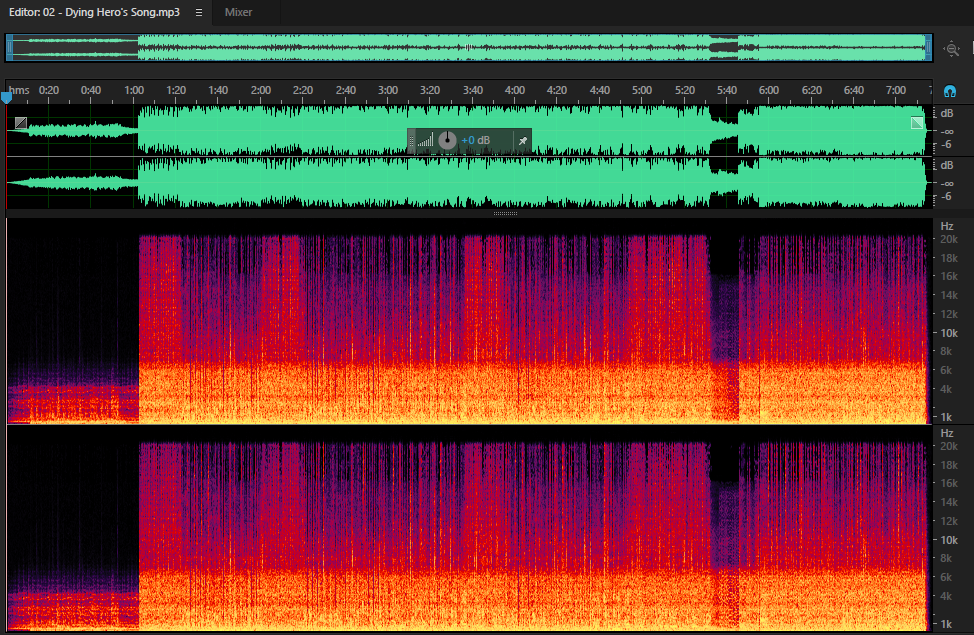
Task: Click the fade out handle on waveform
Action: pos(917,122)
